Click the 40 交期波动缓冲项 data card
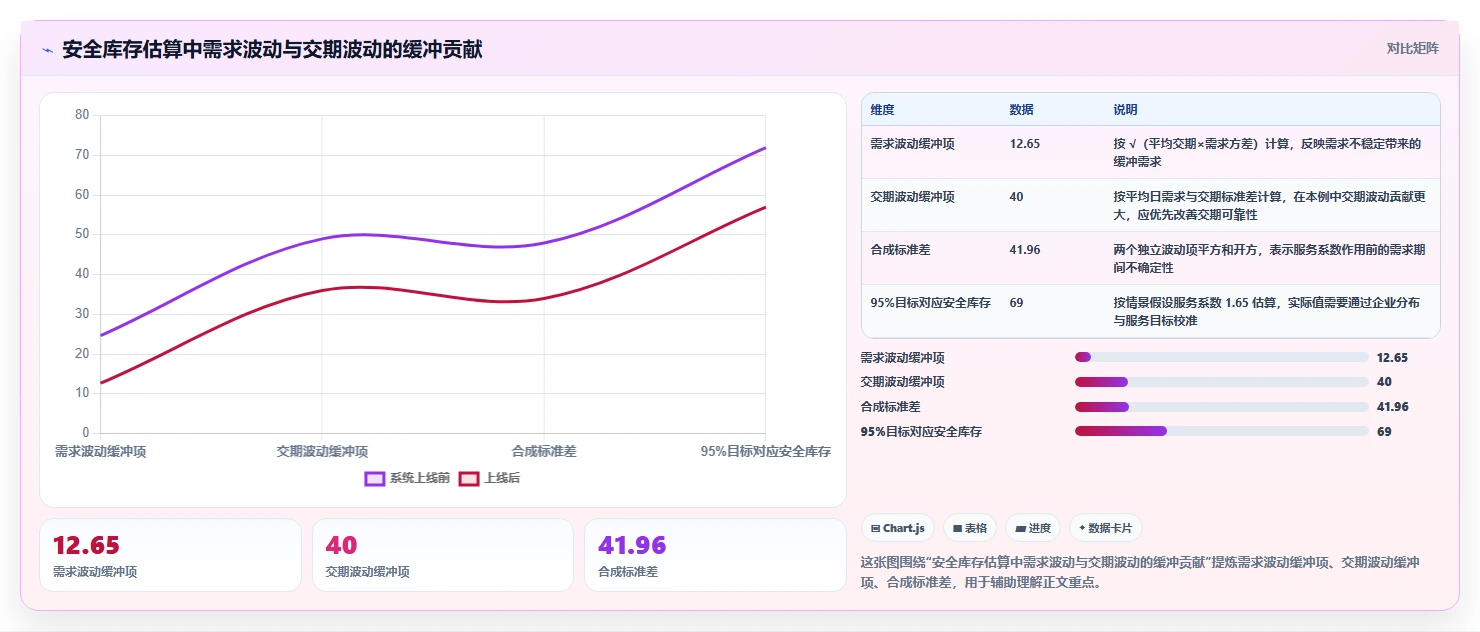Image resolution: width=1480 pixels, height=632 pixels. point(443,555)
